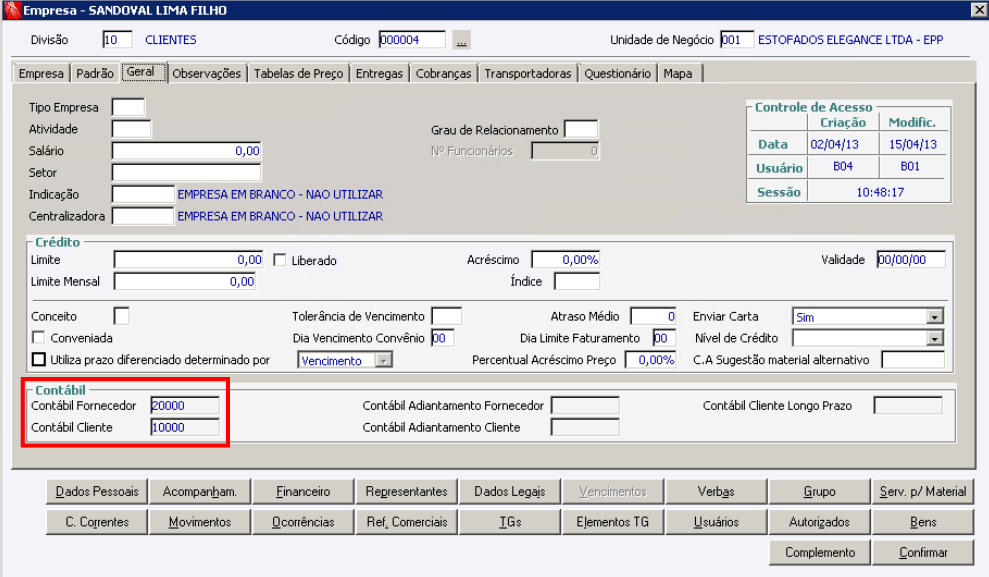Enable the Conveniada checkbox
989x577 pixels.
[x=38, y=337]
